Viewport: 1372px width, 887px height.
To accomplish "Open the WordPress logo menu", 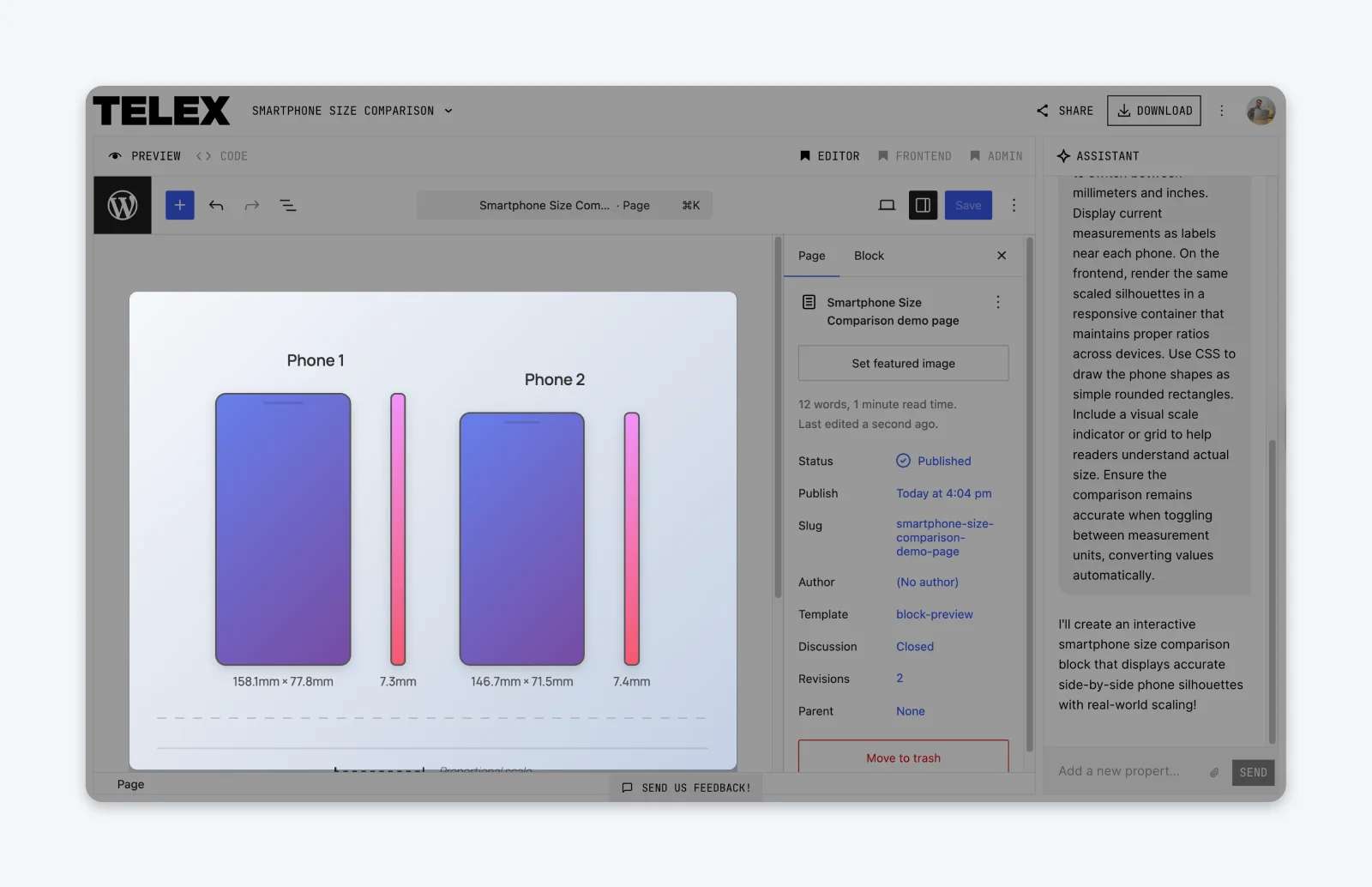I will pyautogui.click(x=122, y=205).
